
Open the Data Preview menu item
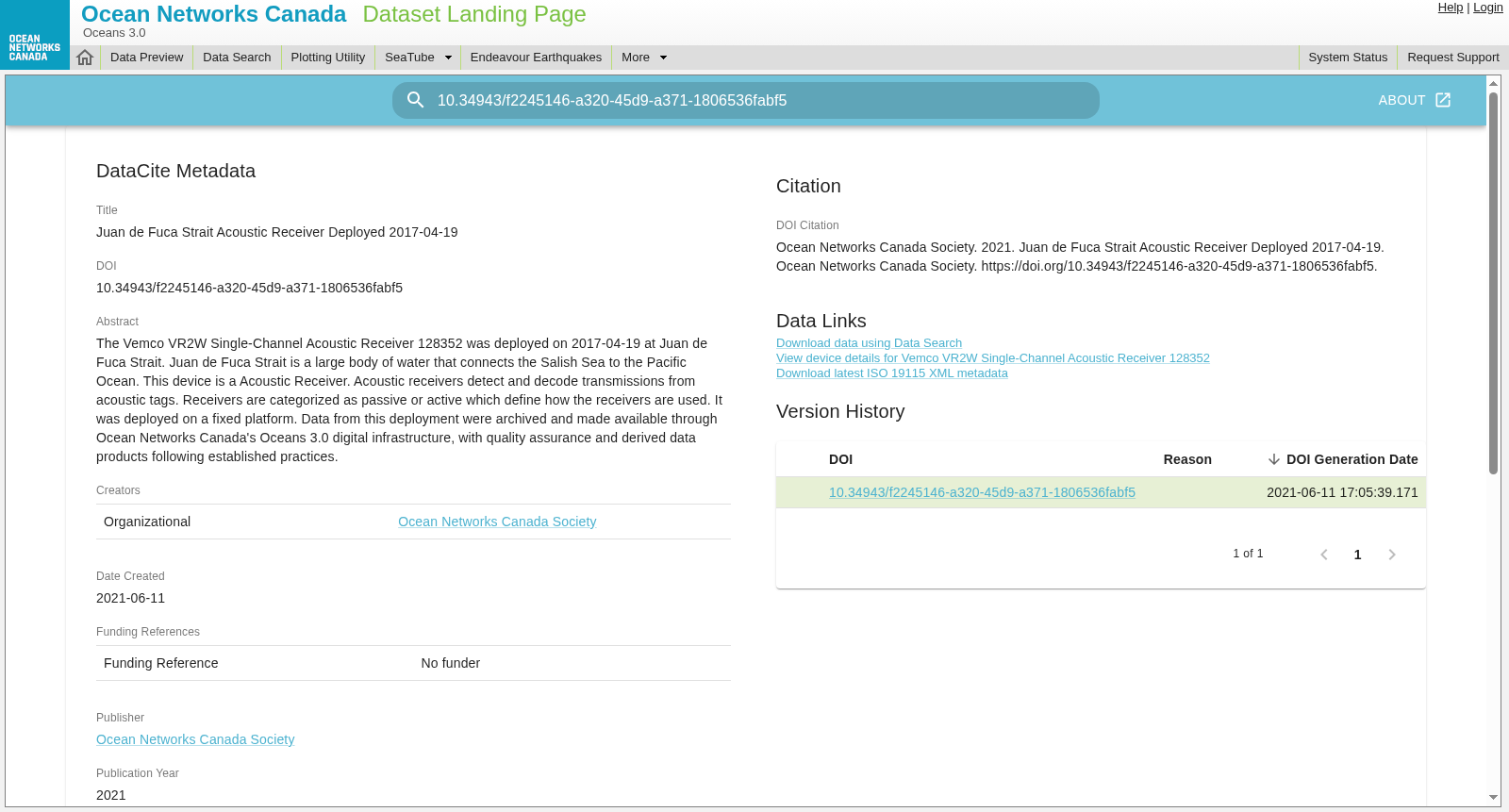click(146, 58)
